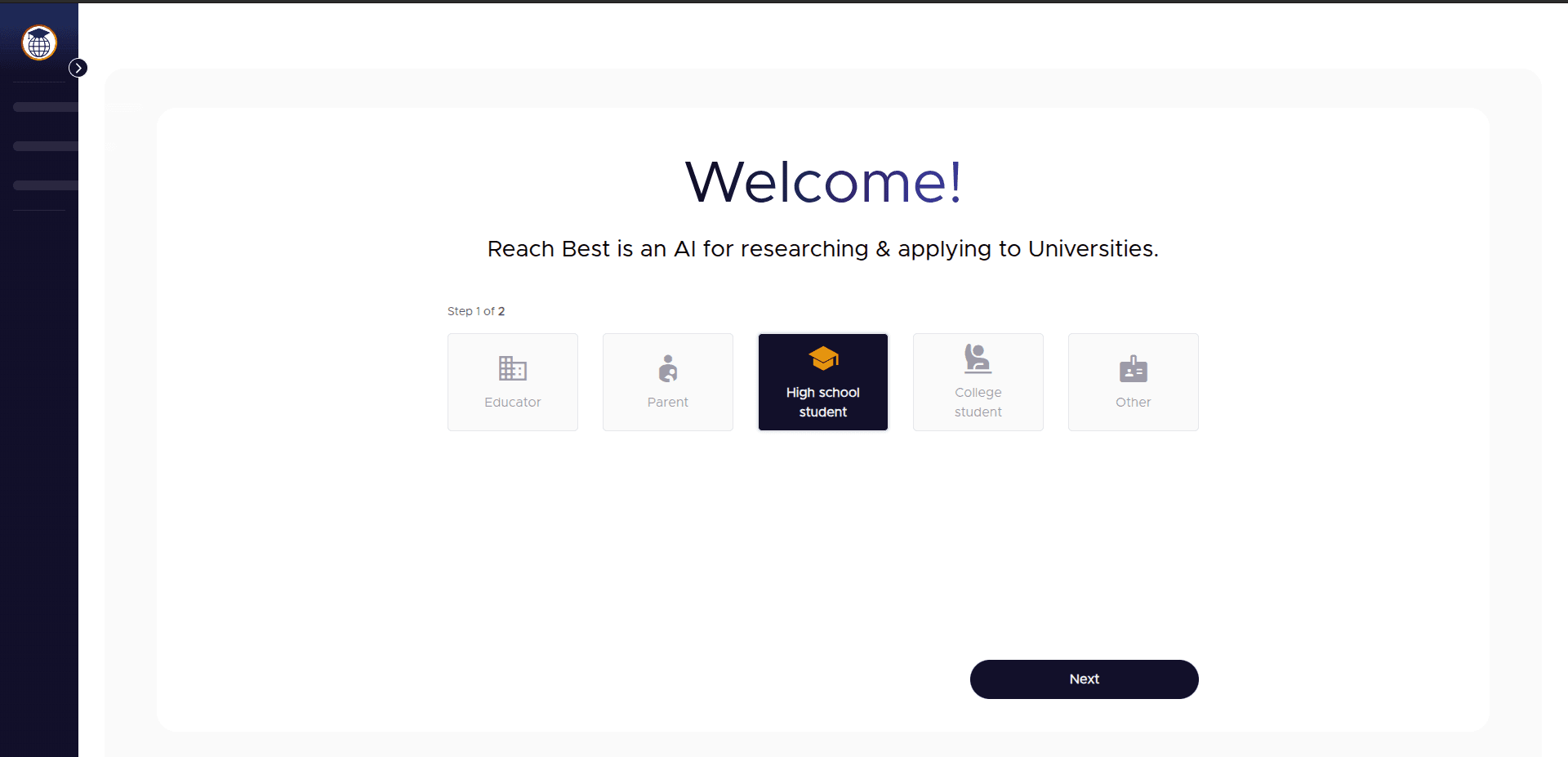Select the College student role card

tap(978, 382)
